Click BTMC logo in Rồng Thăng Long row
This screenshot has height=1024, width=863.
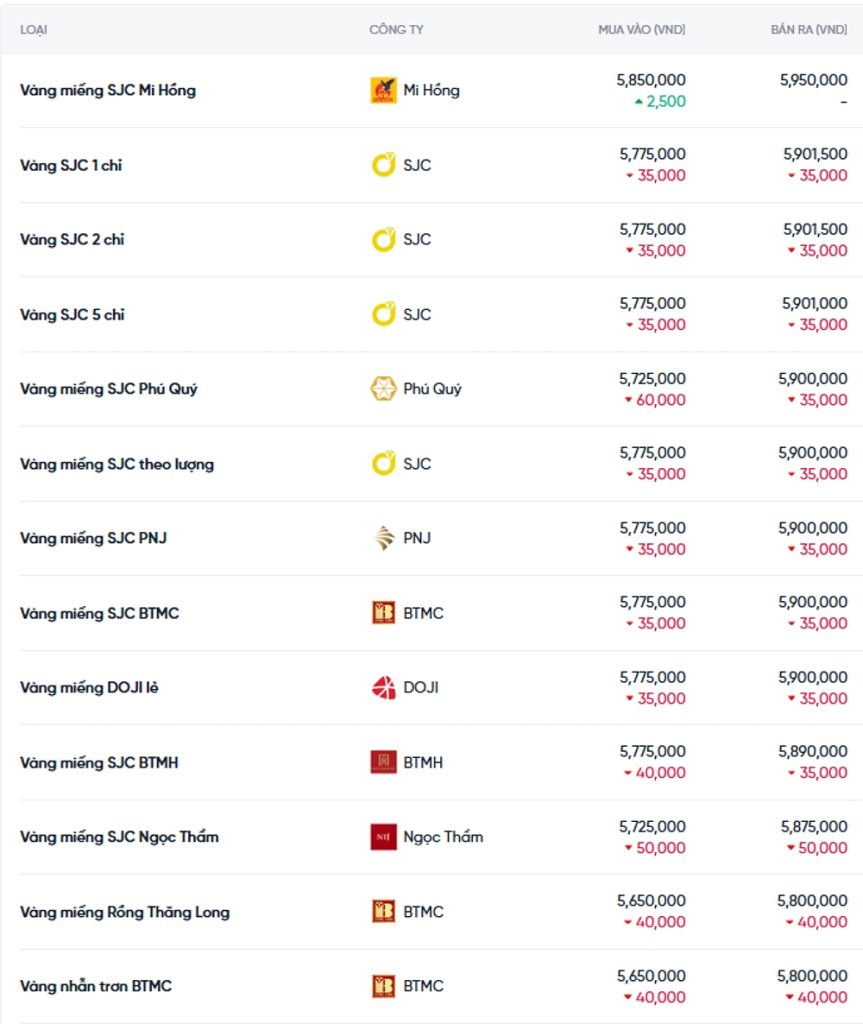tap(383, 912)
